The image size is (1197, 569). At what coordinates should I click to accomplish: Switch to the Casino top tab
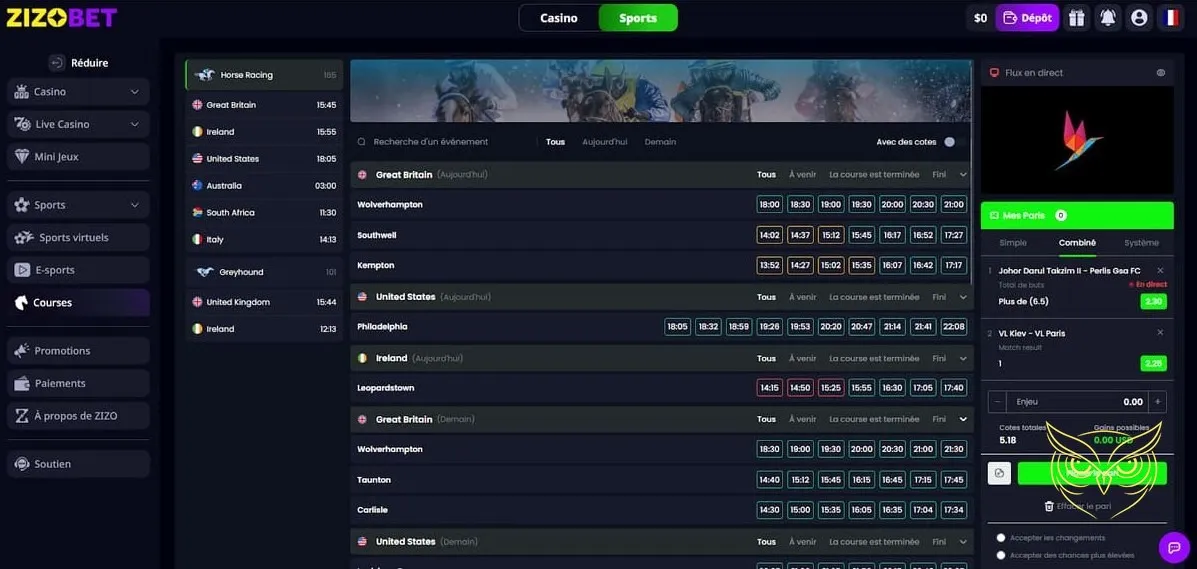click(x=559, y=18)
